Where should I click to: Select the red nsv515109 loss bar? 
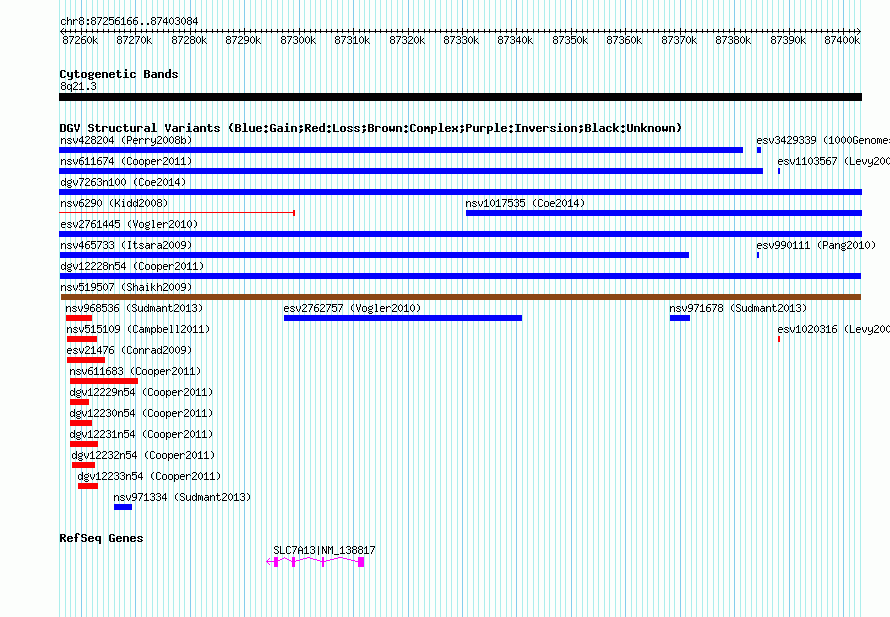82,339
